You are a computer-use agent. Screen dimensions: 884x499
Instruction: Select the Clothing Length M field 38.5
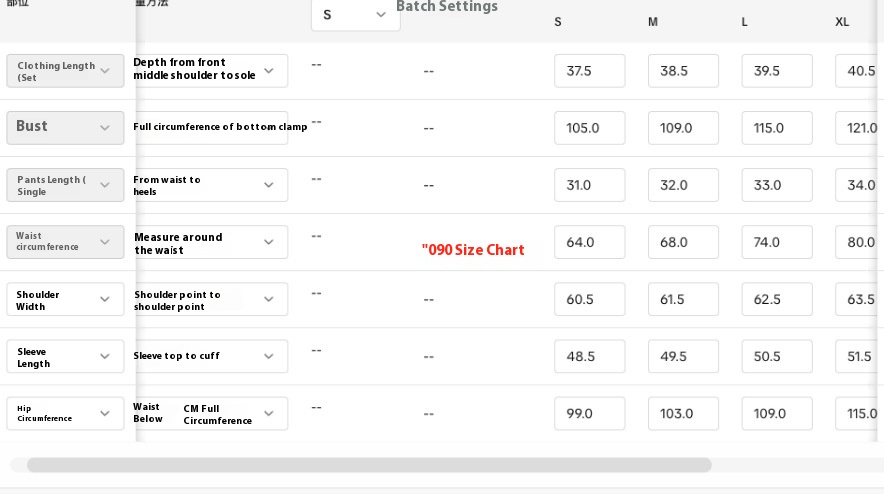(x=683, y=71)
